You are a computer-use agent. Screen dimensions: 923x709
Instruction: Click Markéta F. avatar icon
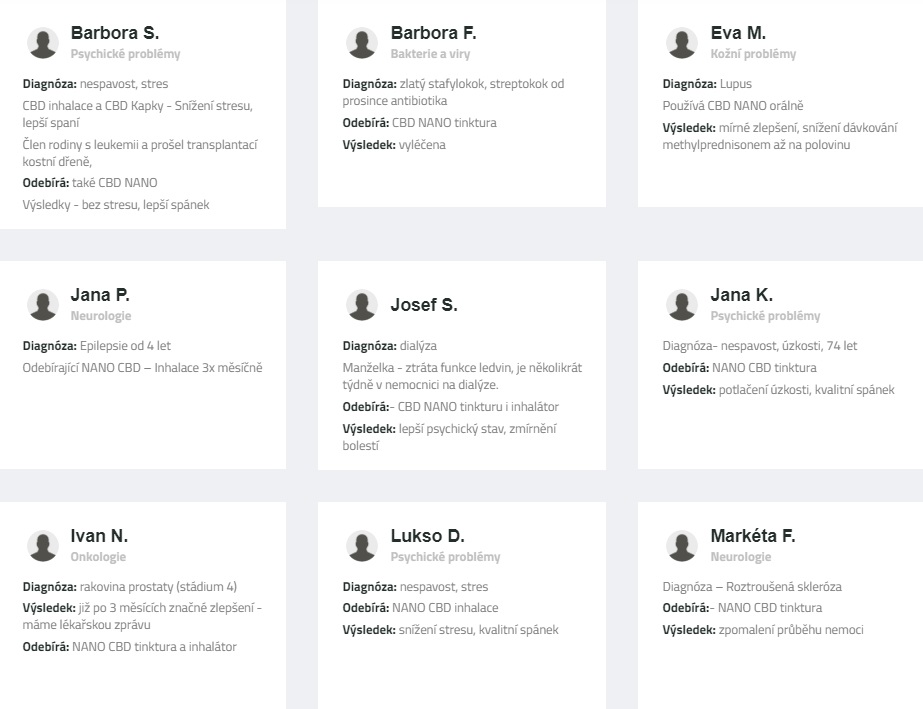click(682, 546)
